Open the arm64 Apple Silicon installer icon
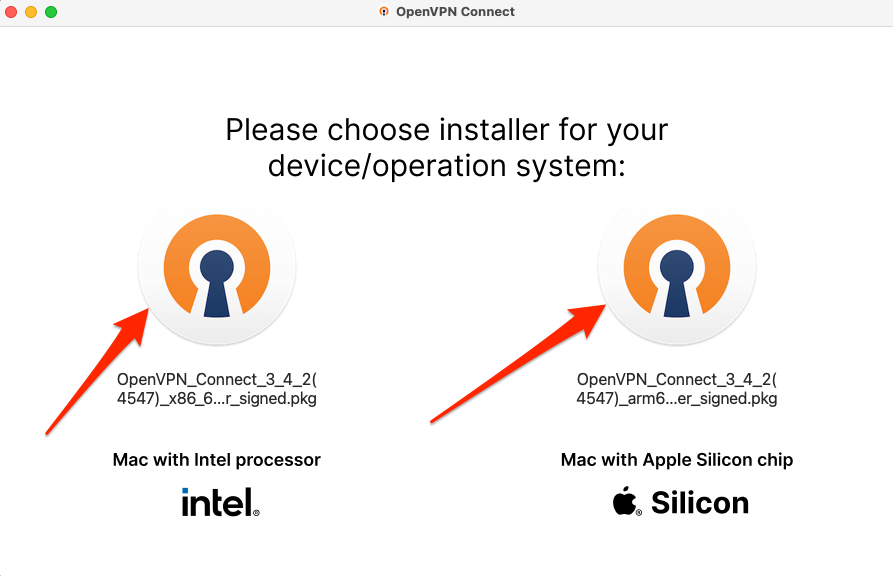 (x=677, y=268)
